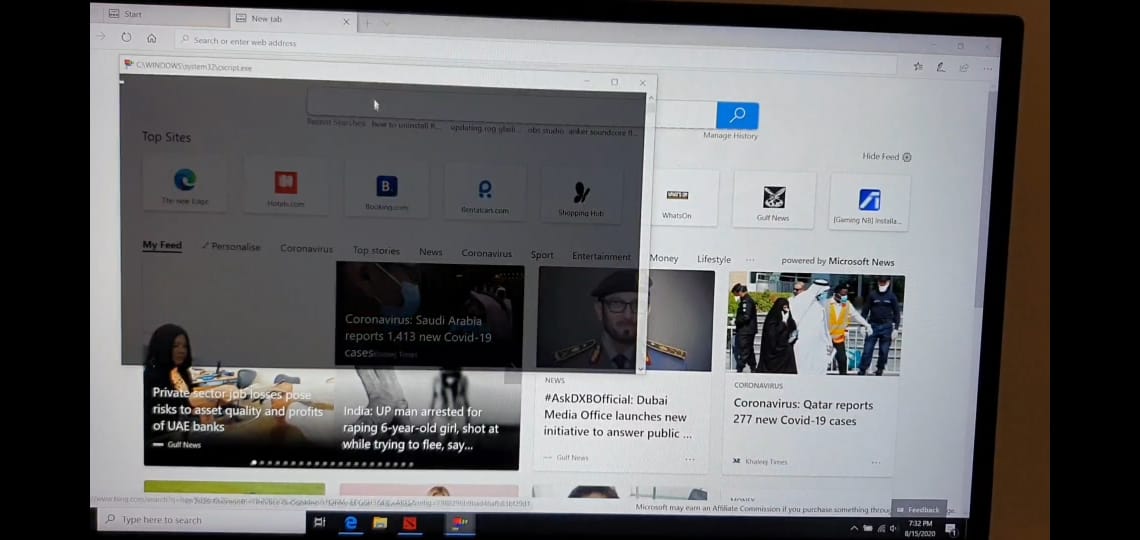Click the volume icon in system tray
The height and width of the screenshot is (540, 1140).
(x=894, y=528)
